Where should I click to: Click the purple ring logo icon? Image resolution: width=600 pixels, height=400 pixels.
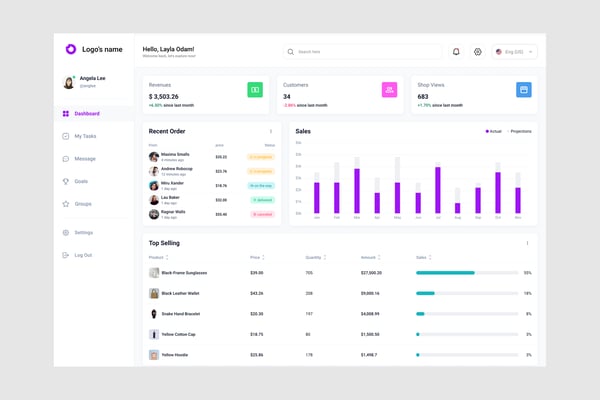(71, 49)
